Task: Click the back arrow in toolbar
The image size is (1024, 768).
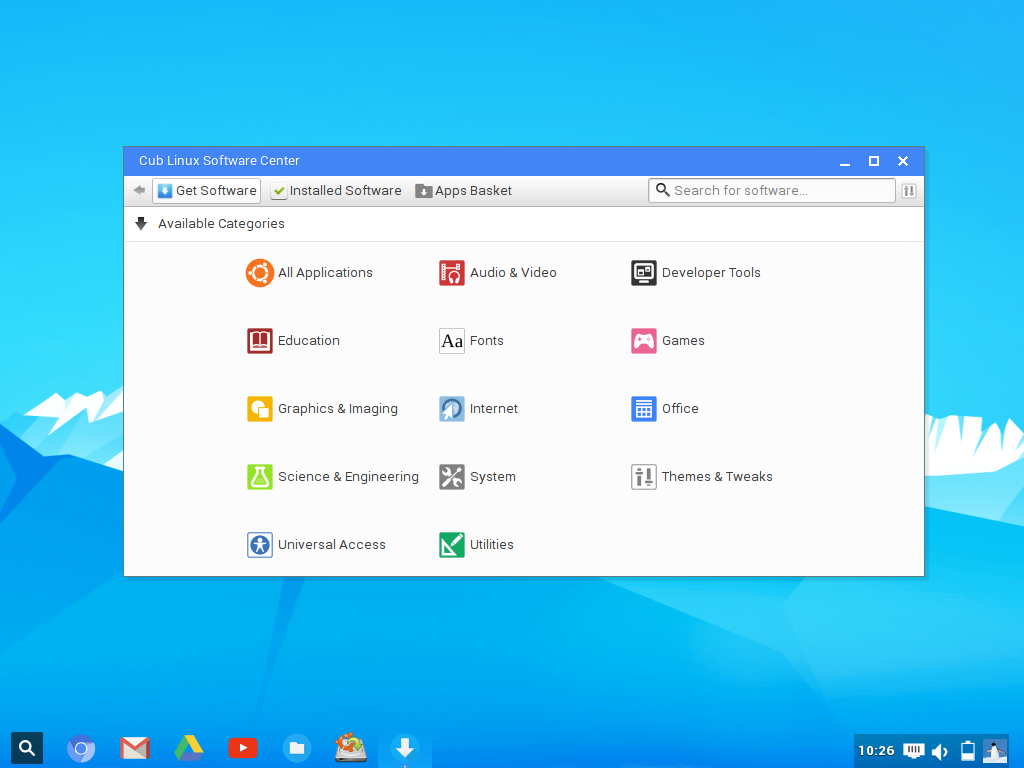Action: [x=139, y=191]
